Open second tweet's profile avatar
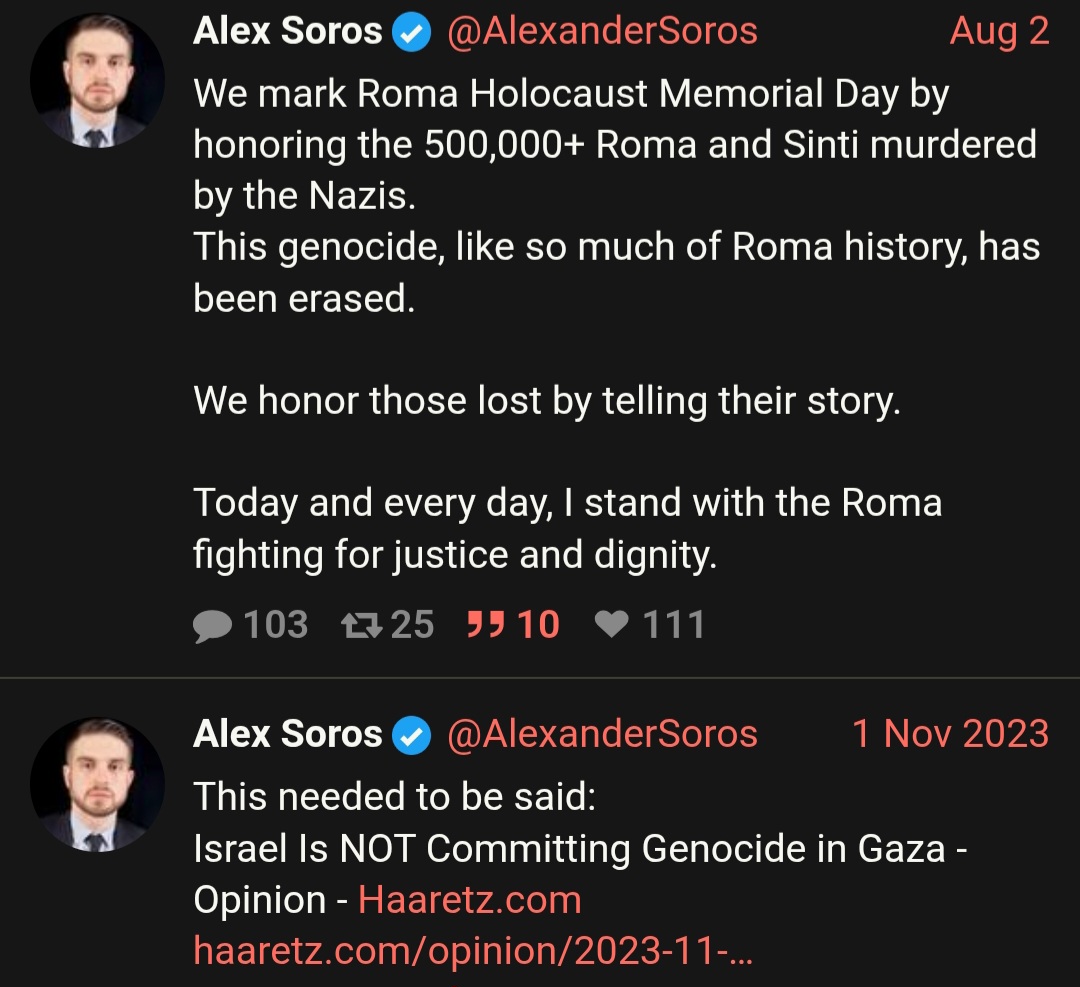The image size is (1080, 987). (97, 785)
